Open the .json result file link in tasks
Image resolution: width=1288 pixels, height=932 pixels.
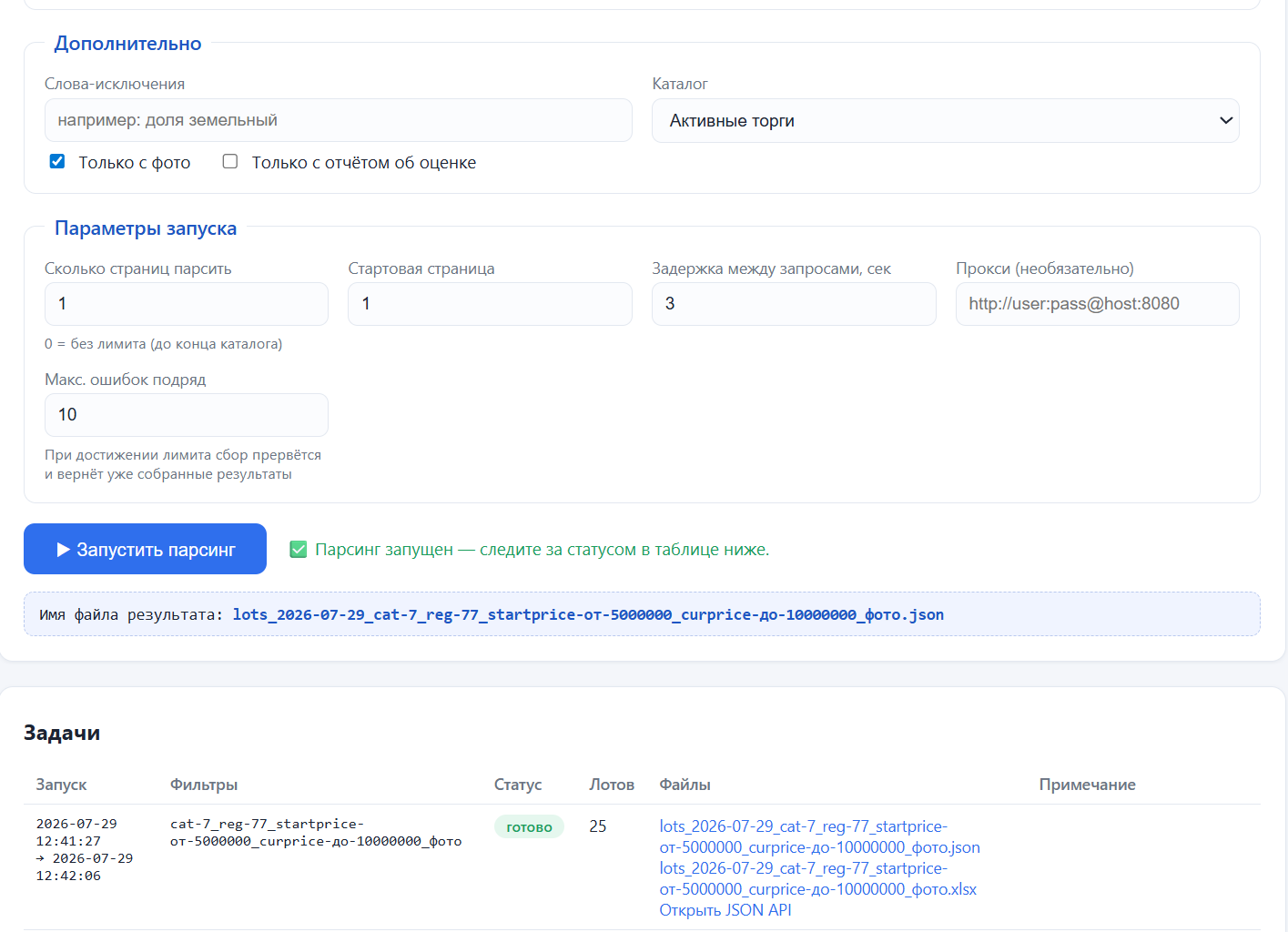tap(819, 836)
